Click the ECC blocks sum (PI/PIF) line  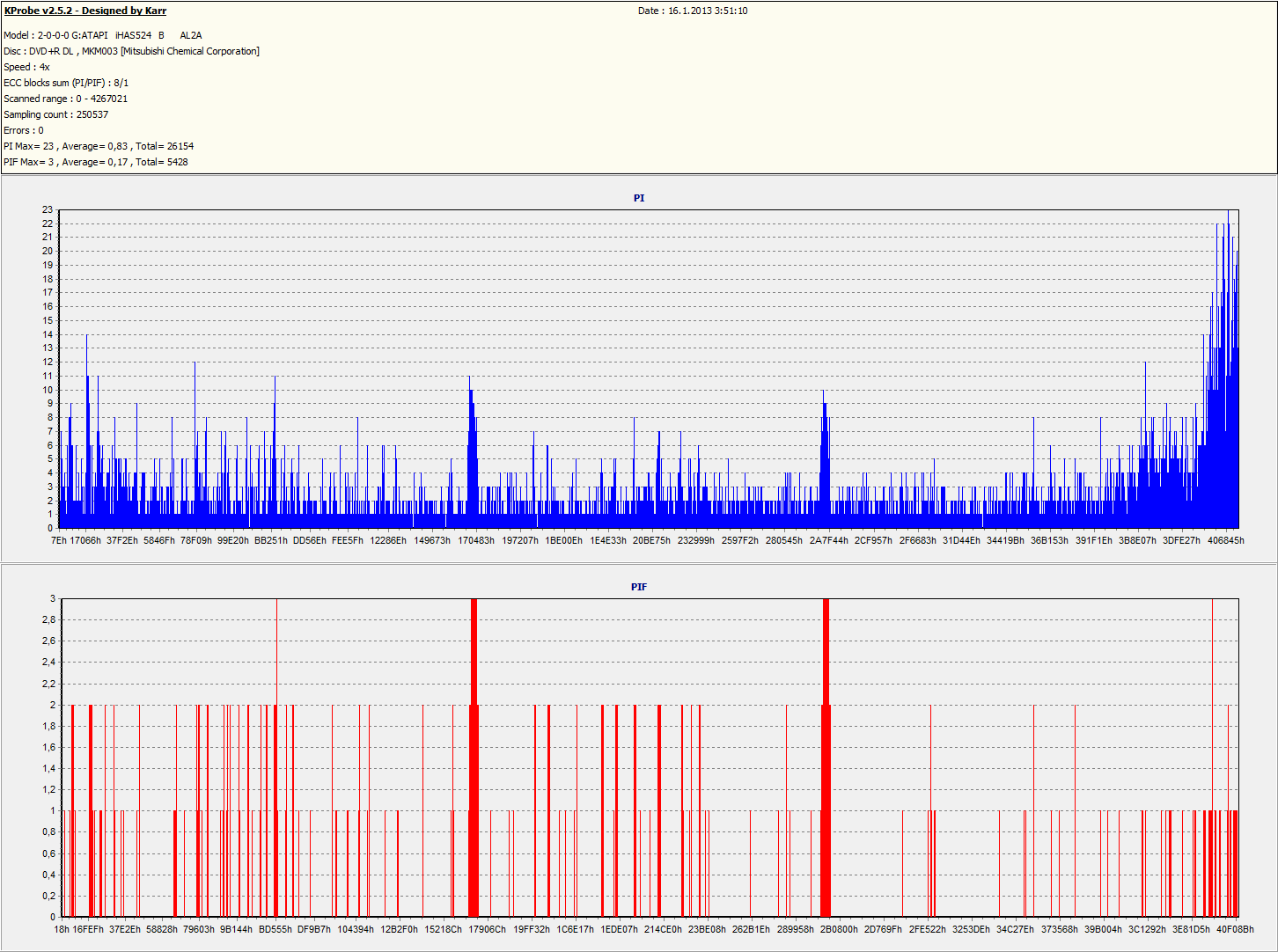pyautogui.click(x=66, y=83)
